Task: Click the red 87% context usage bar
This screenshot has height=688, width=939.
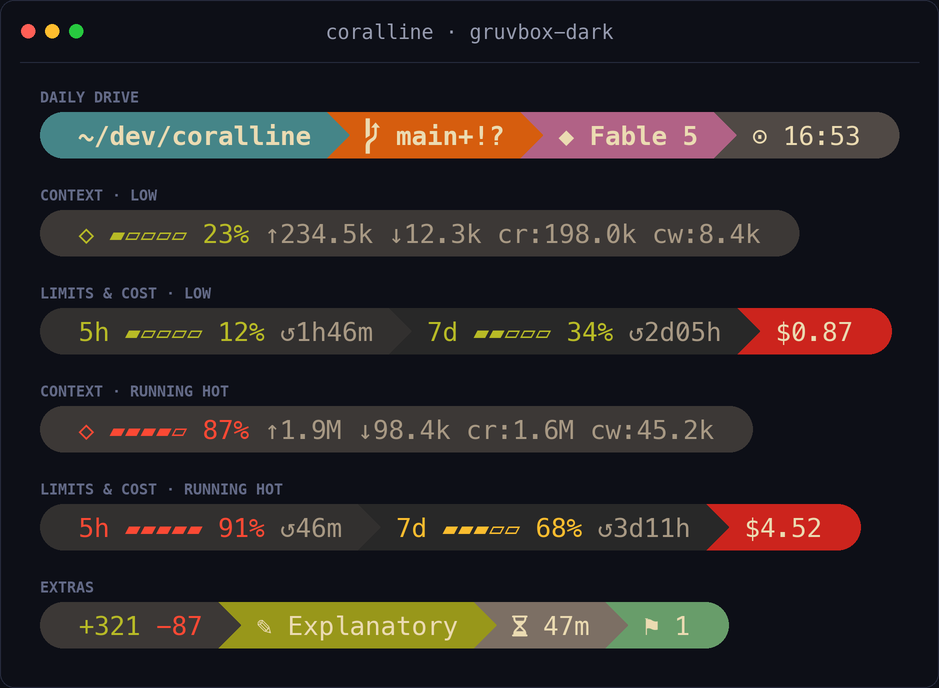Action: click(148, 432)
